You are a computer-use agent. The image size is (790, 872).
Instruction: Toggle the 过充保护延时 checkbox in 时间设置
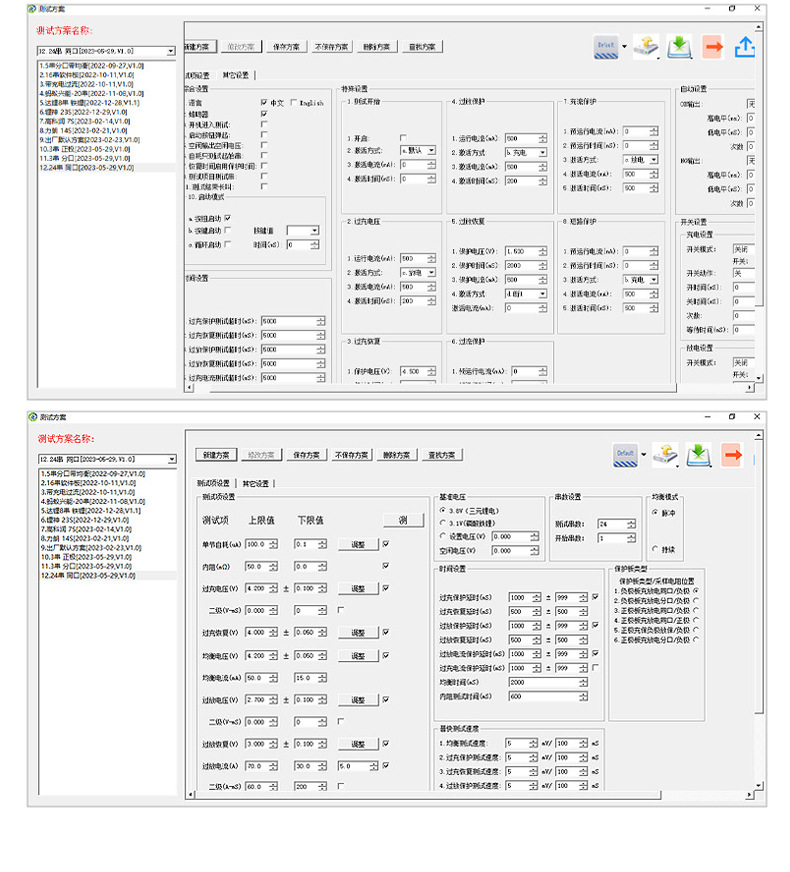point(595,597)
